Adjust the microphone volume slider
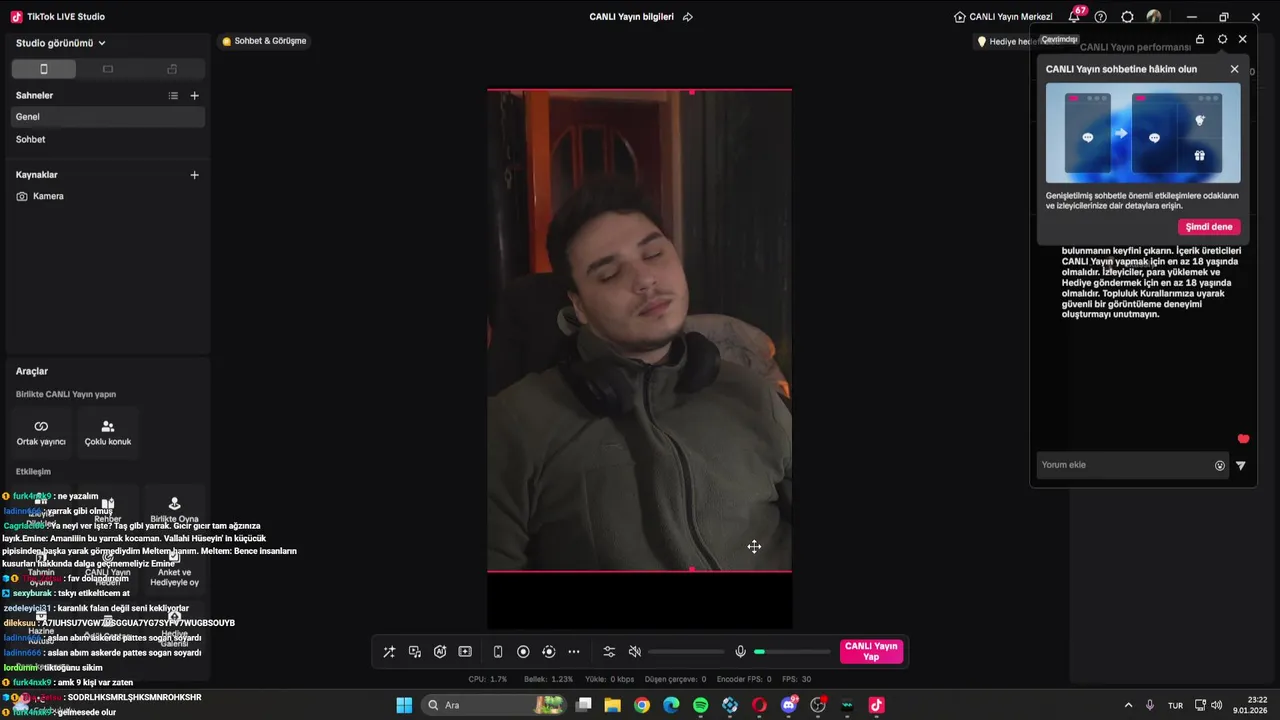1280x720 pixels. (792, 652)
